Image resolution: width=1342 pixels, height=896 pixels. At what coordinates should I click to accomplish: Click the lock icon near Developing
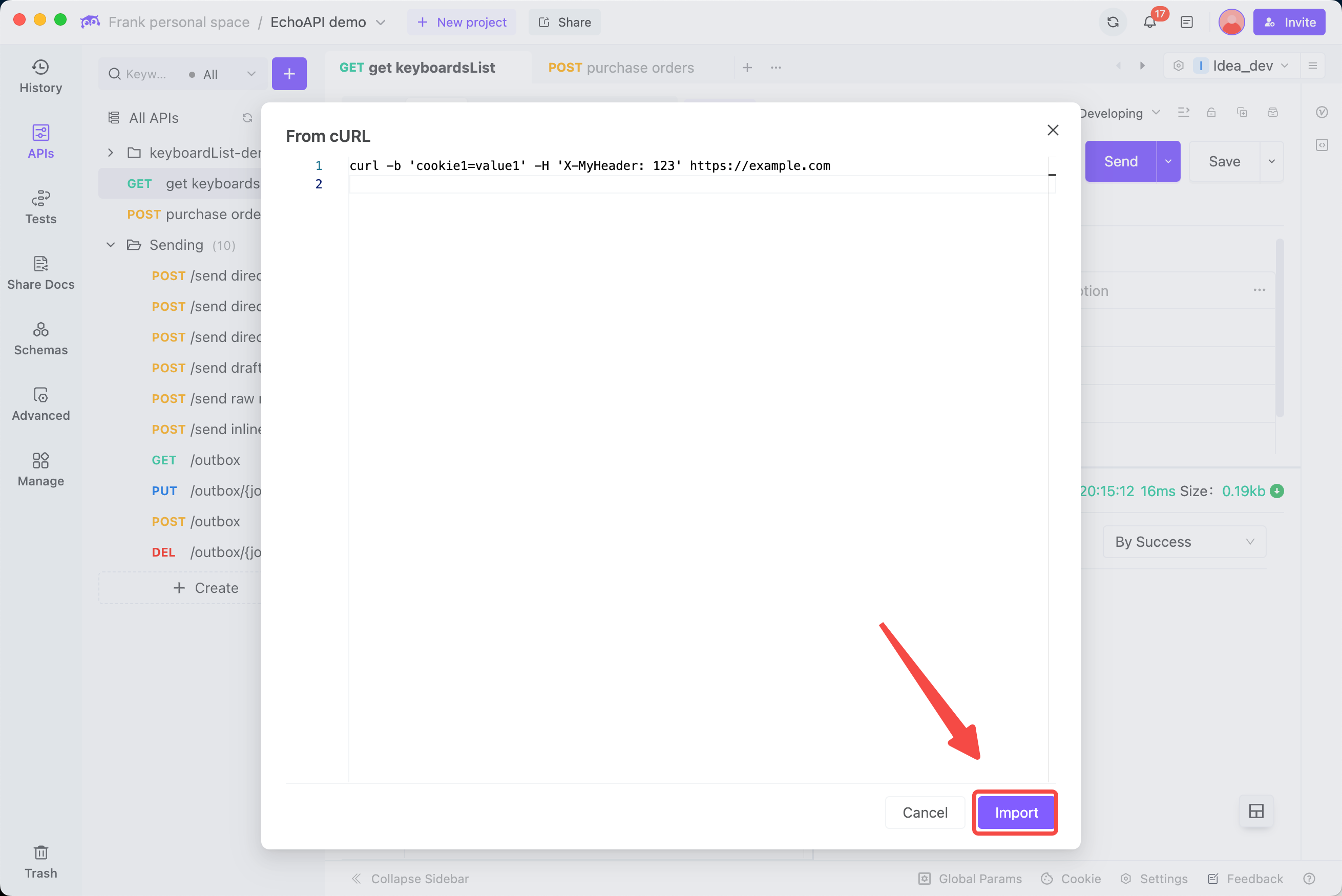[x=1211, y=113]
